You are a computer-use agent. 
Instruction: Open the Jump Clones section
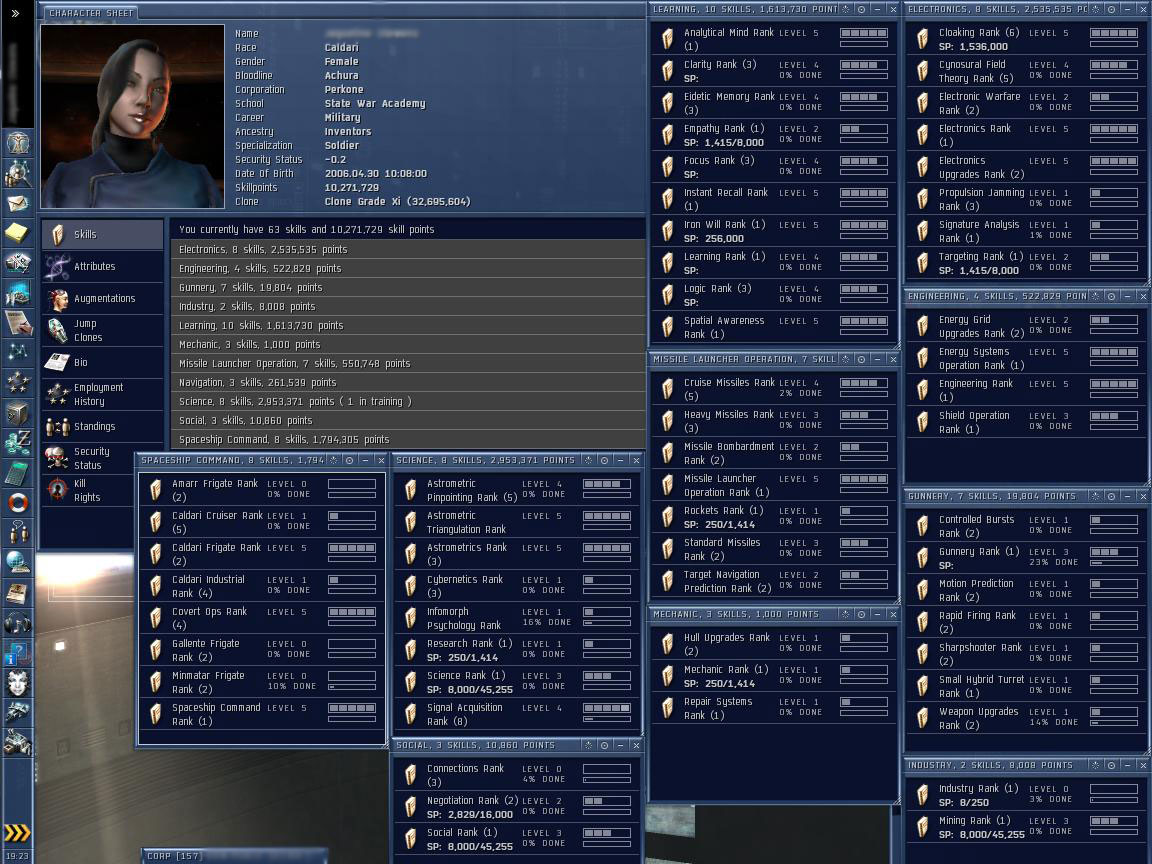102,331
